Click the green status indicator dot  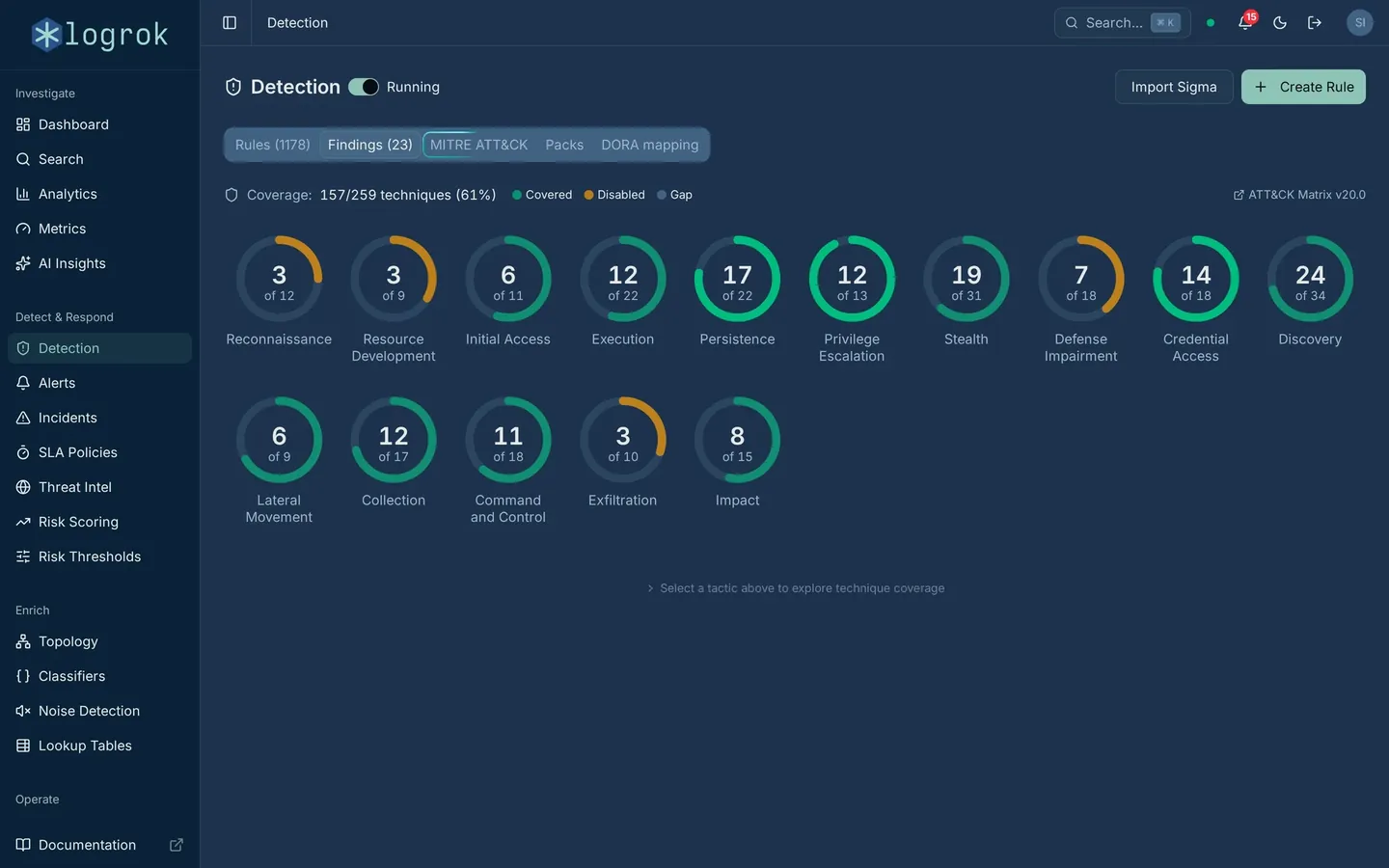pyautogui.click(x=1211, y=22)
